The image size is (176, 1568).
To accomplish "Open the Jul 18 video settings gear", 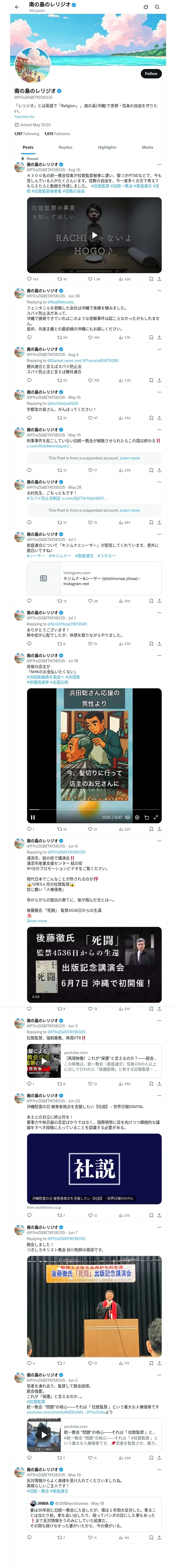I will [137, 817].
